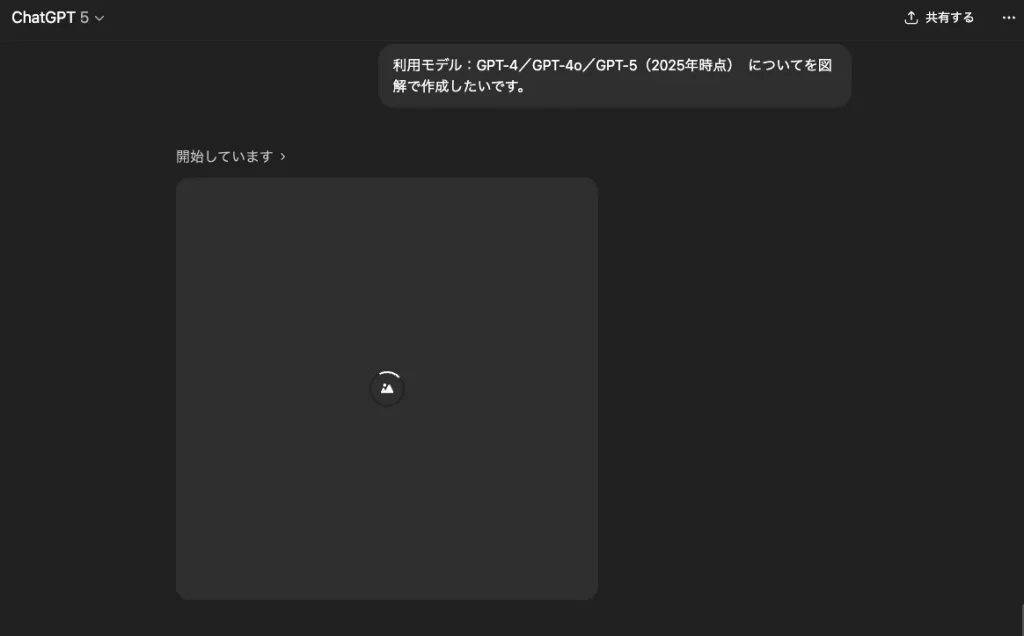Click 開始しています to view generation status
This screenshot has height=636, width=1024.
coord(224,156)
